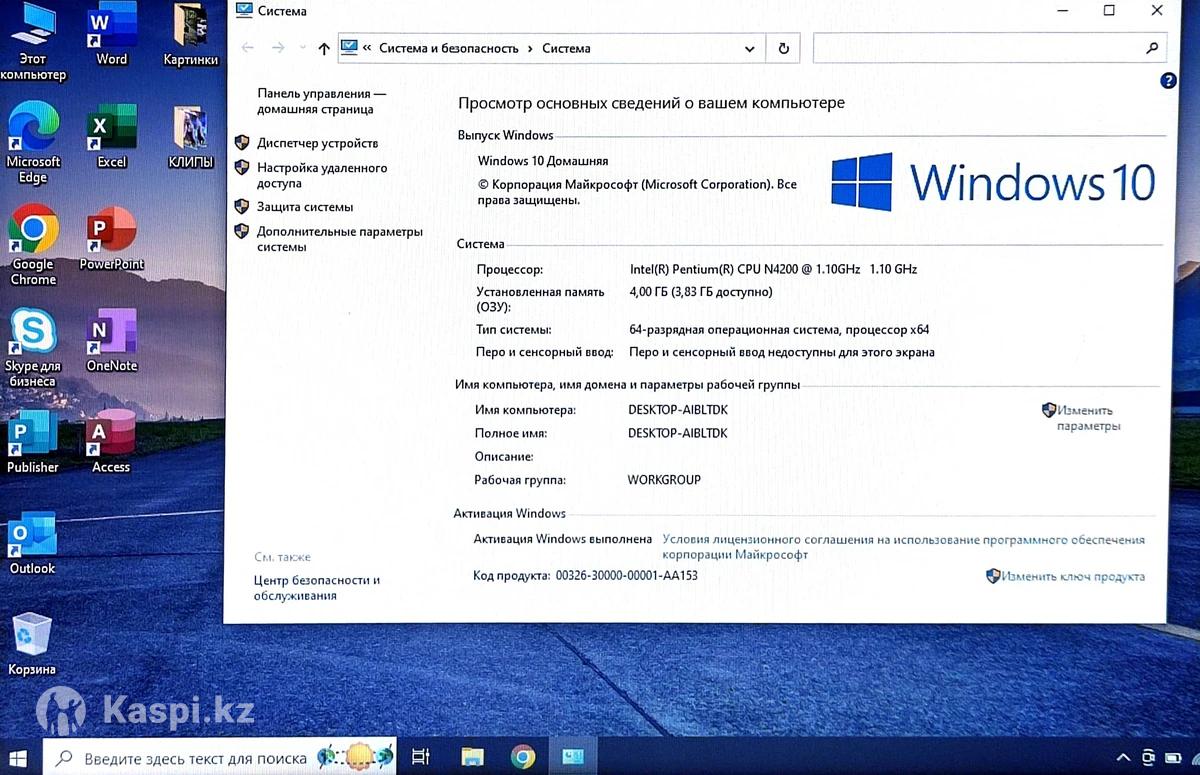Viewport: 1200px width, 775px height.
Task: Open the Этот компьютер desktop icon
Action: [x=33, y=43]
